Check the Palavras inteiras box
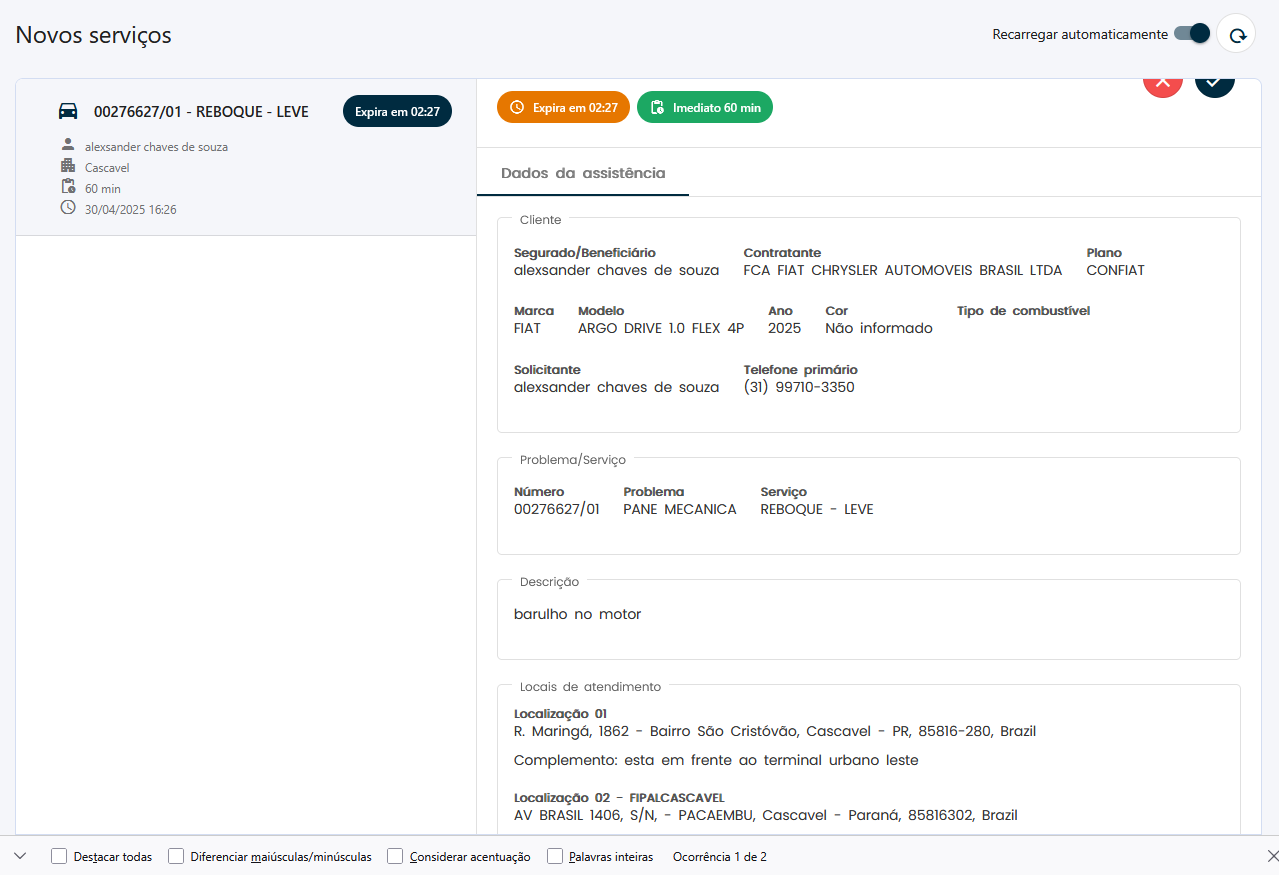This screenshot has height=875, width=1279. [x=554, y=856]
